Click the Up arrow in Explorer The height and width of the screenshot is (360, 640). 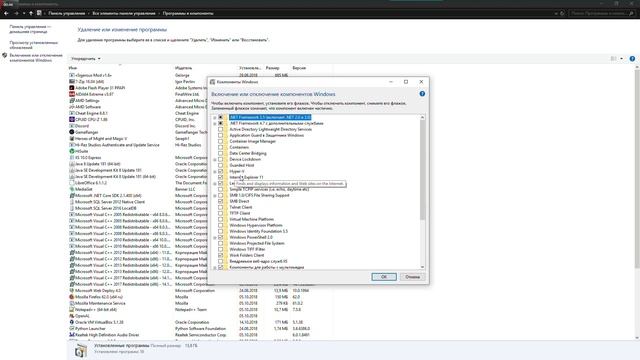pos(31,13)
